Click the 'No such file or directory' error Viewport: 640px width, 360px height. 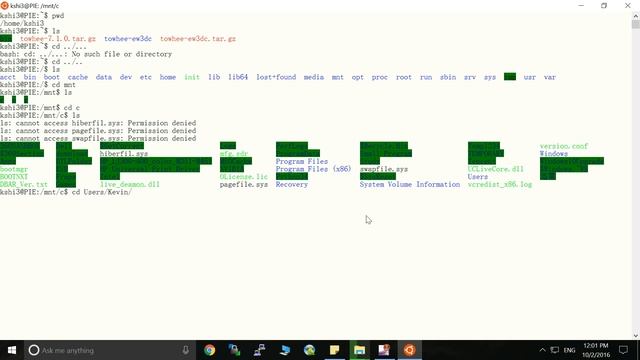click(x=122, y=54)
